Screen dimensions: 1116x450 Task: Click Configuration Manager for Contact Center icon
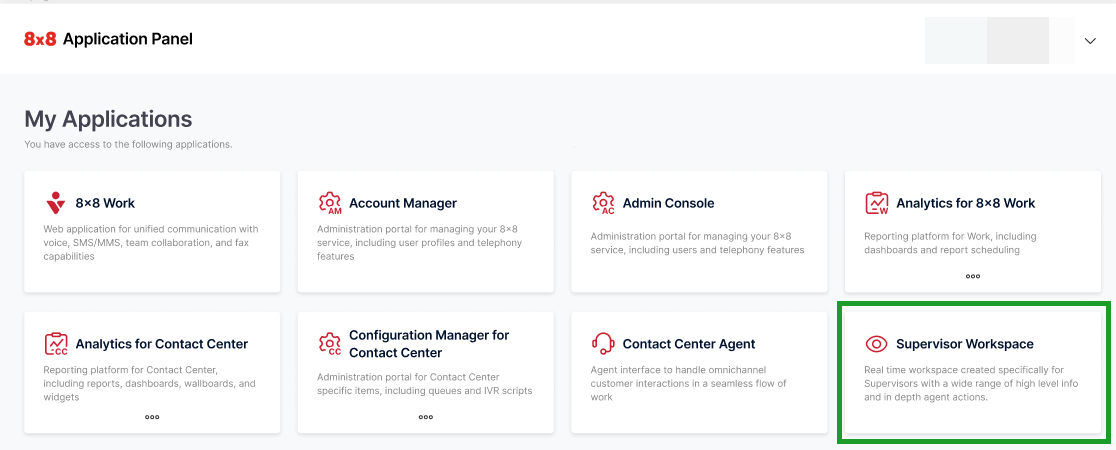(329, 344)
